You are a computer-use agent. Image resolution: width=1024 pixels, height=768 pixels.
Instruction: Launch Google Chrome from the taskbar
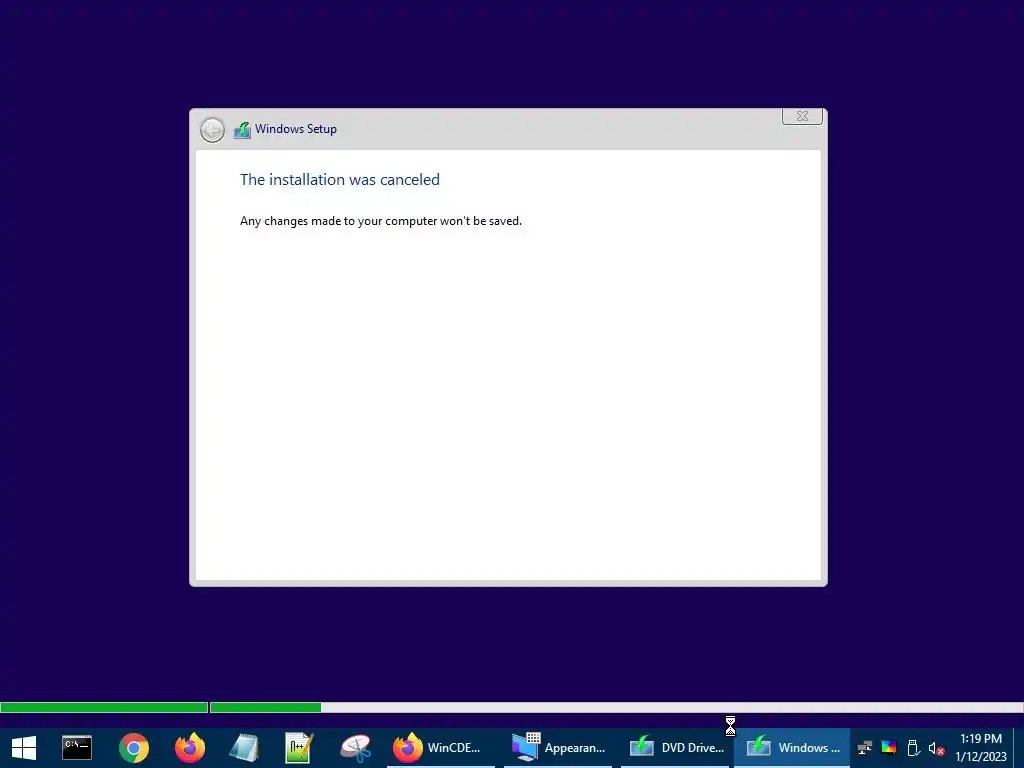134,748
